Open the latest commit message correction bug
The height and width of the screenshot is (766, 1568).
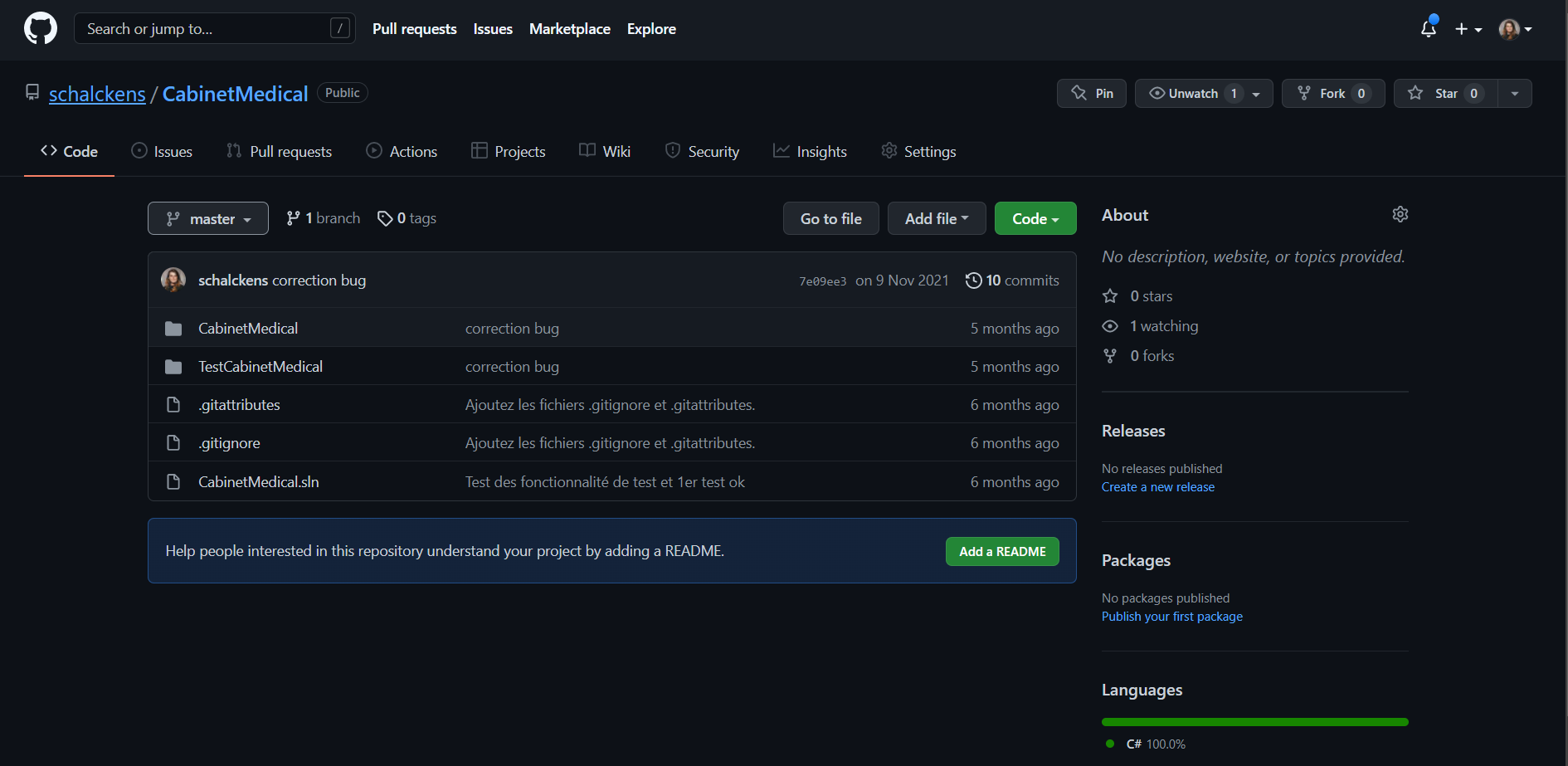(319, 281)
